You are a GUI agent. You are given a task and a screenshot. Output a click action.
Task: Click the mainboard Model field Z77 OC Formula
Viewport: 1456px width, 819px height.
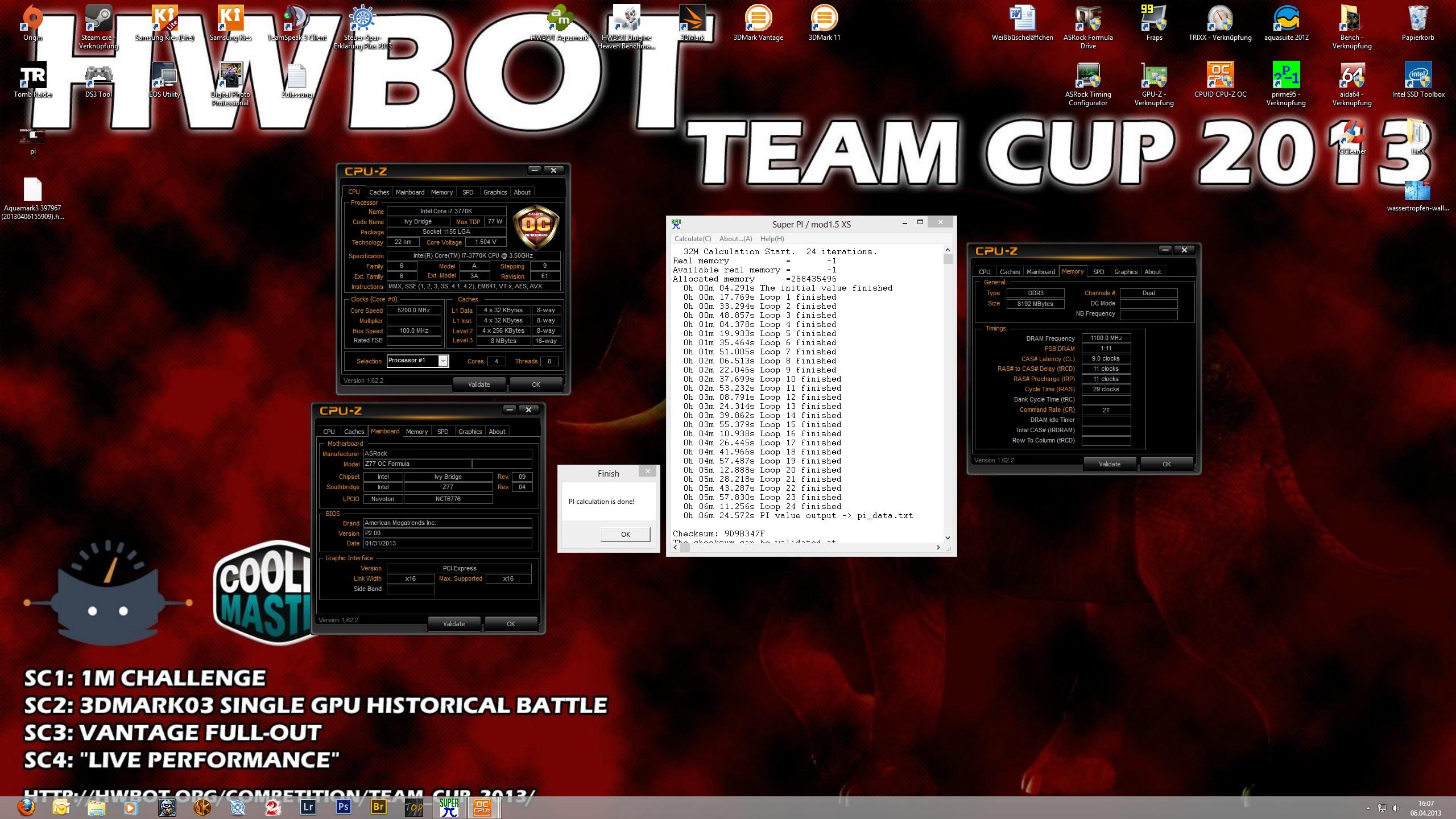[417, 464]
